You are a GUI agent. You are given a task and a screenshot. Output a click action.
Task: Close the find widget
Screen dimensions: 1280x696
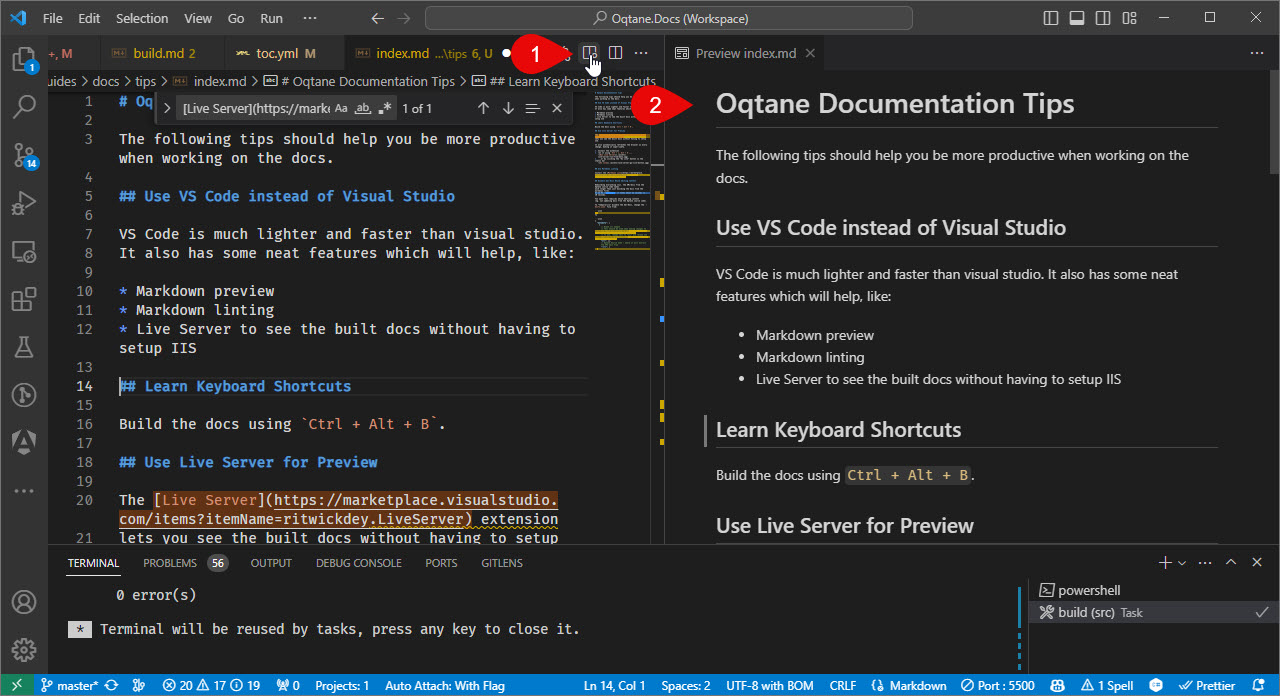557,108
